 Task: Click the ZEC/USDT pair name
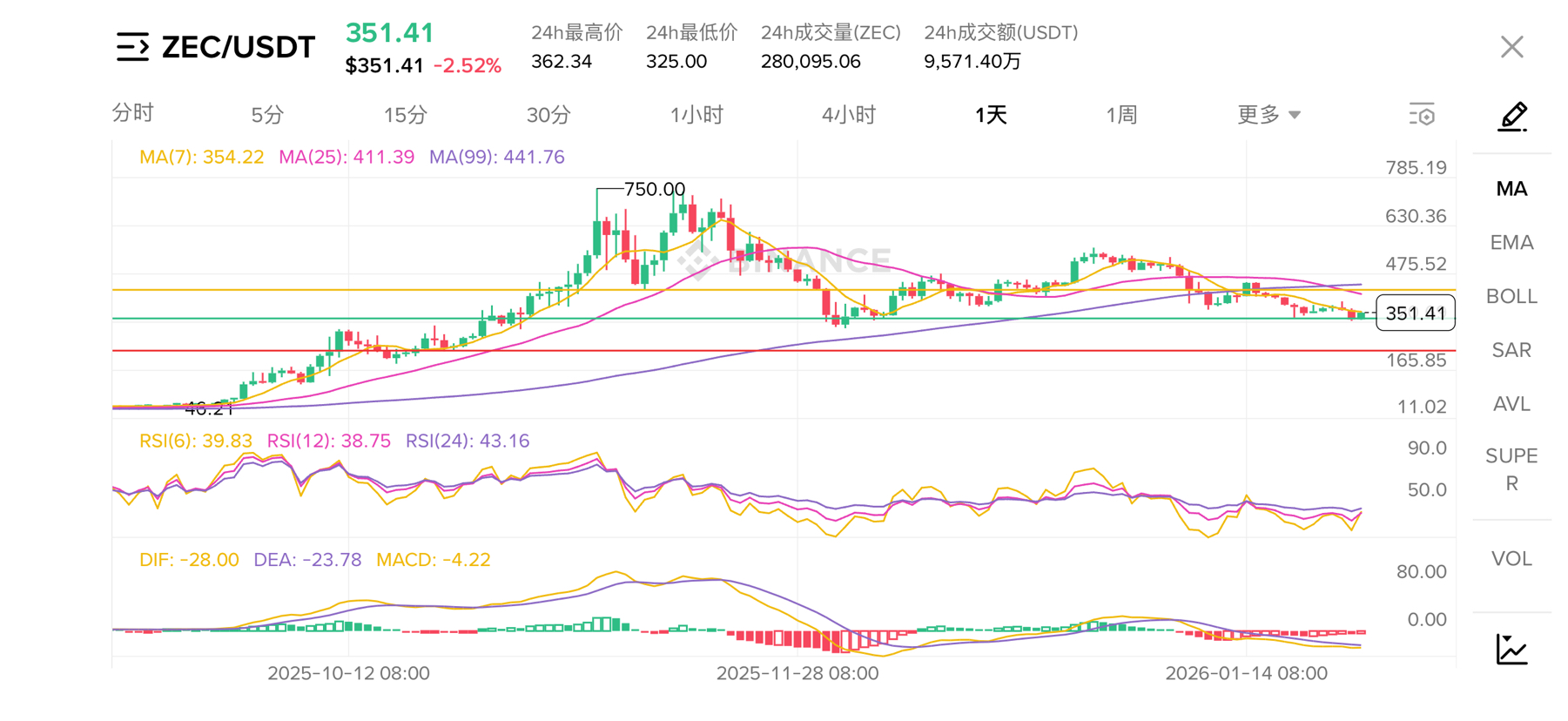239,47
